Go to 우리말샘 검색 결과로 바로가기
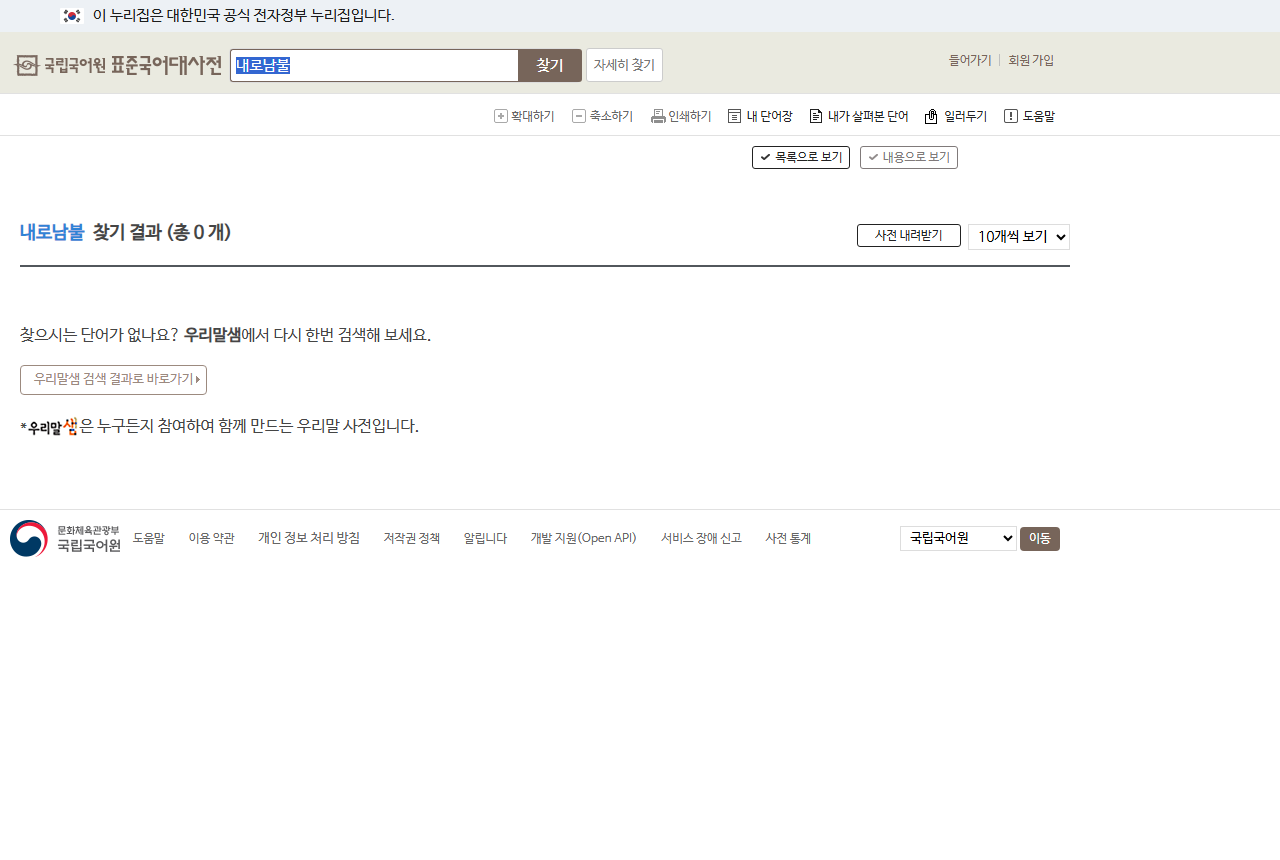The image size is (1280, 860). (113, 380)
